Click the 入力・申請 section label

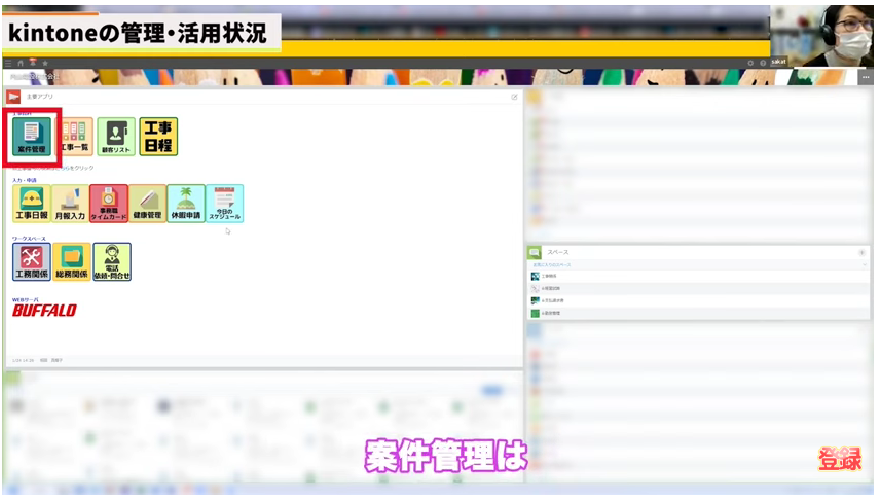click(25, 180)
